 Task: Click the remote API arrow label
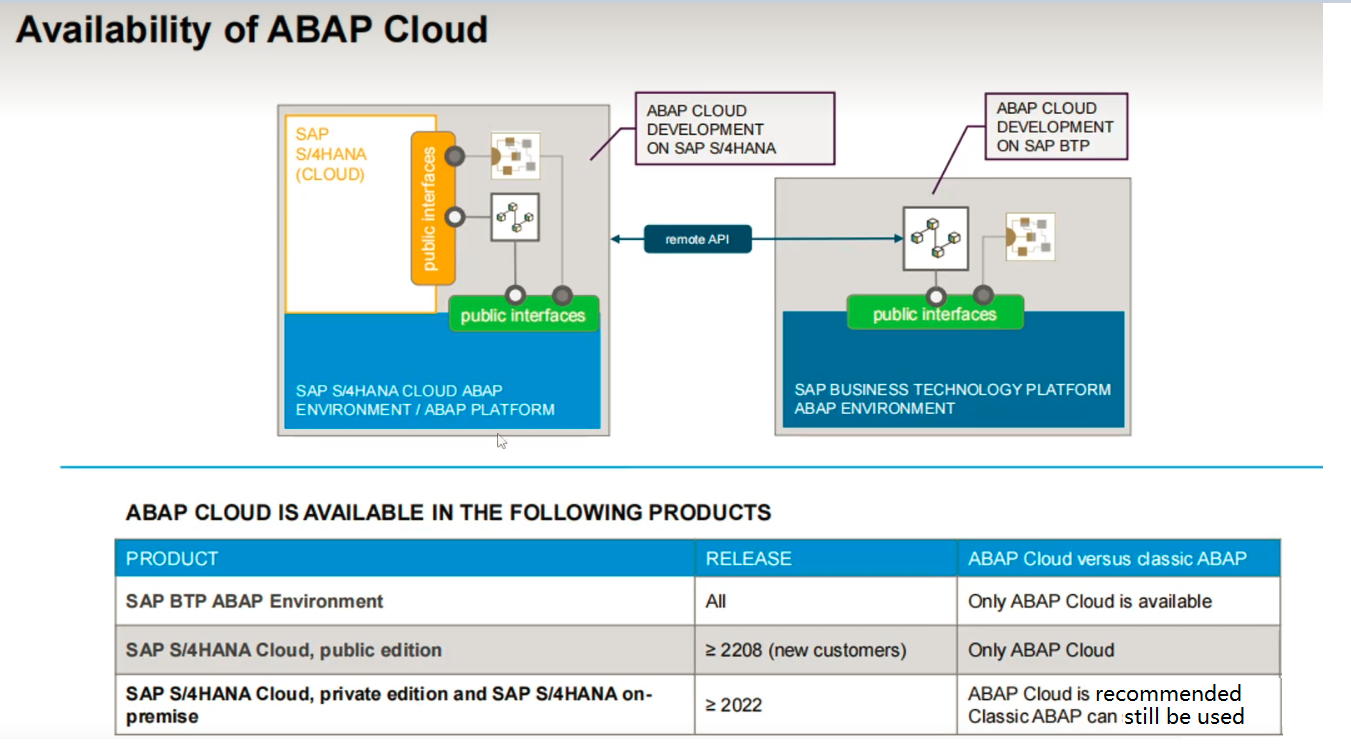pyautogui.click(x=698, y=238)
